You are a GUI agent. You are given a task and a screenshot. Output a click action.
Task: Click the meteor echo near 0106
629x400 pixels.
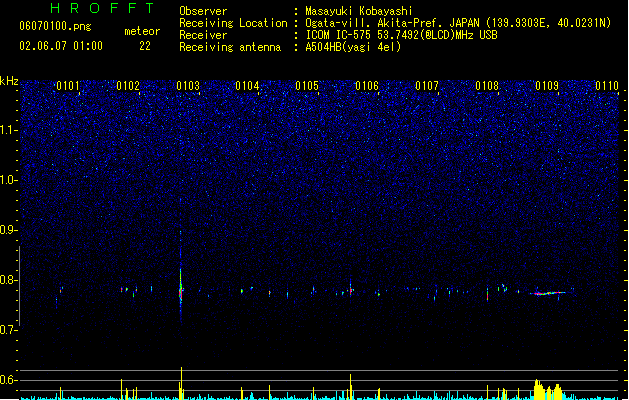pos(351,290)
